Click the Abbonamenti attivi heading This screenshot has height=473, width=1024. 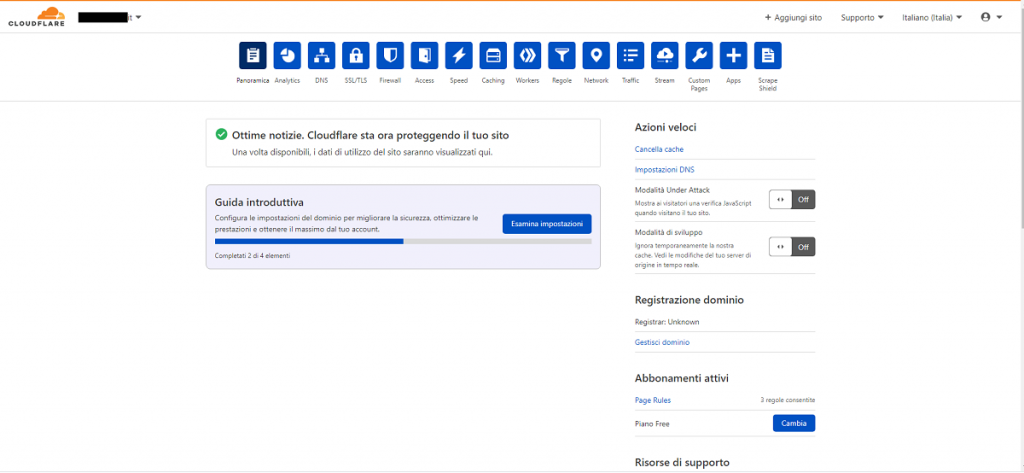coord(682,378)
